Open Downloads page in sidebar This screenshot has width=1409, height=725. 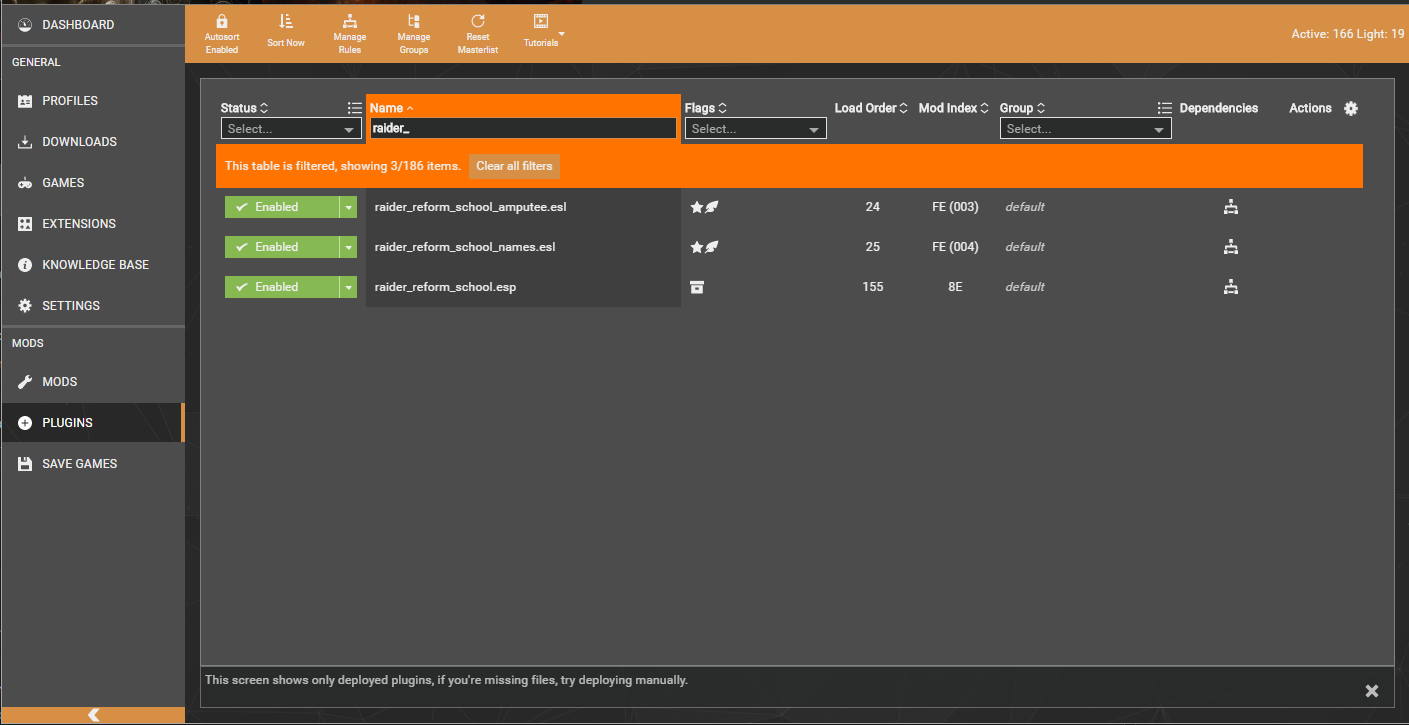[x=92, y=142]
